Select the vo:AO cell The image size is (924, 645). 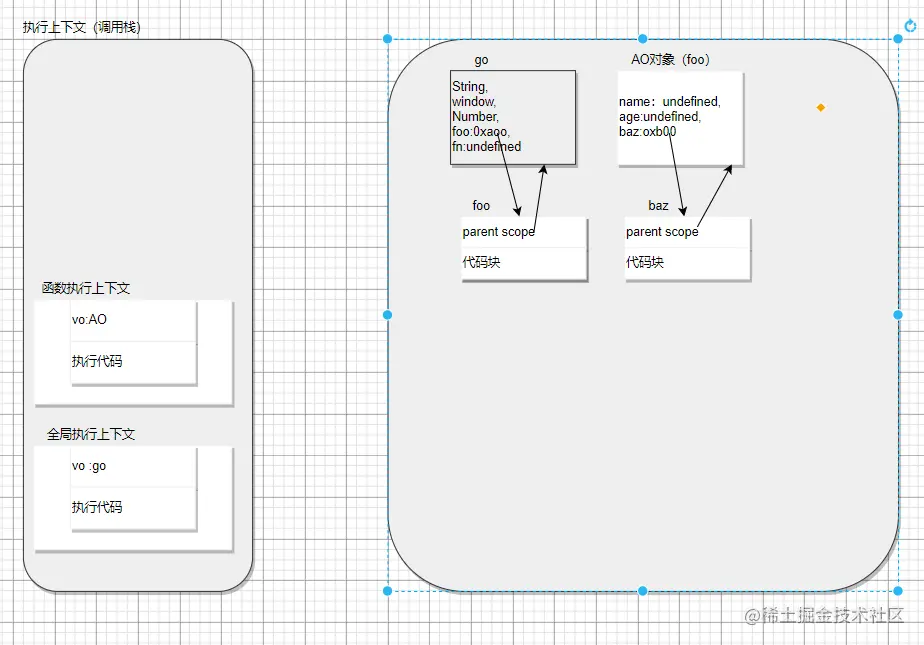133,321
